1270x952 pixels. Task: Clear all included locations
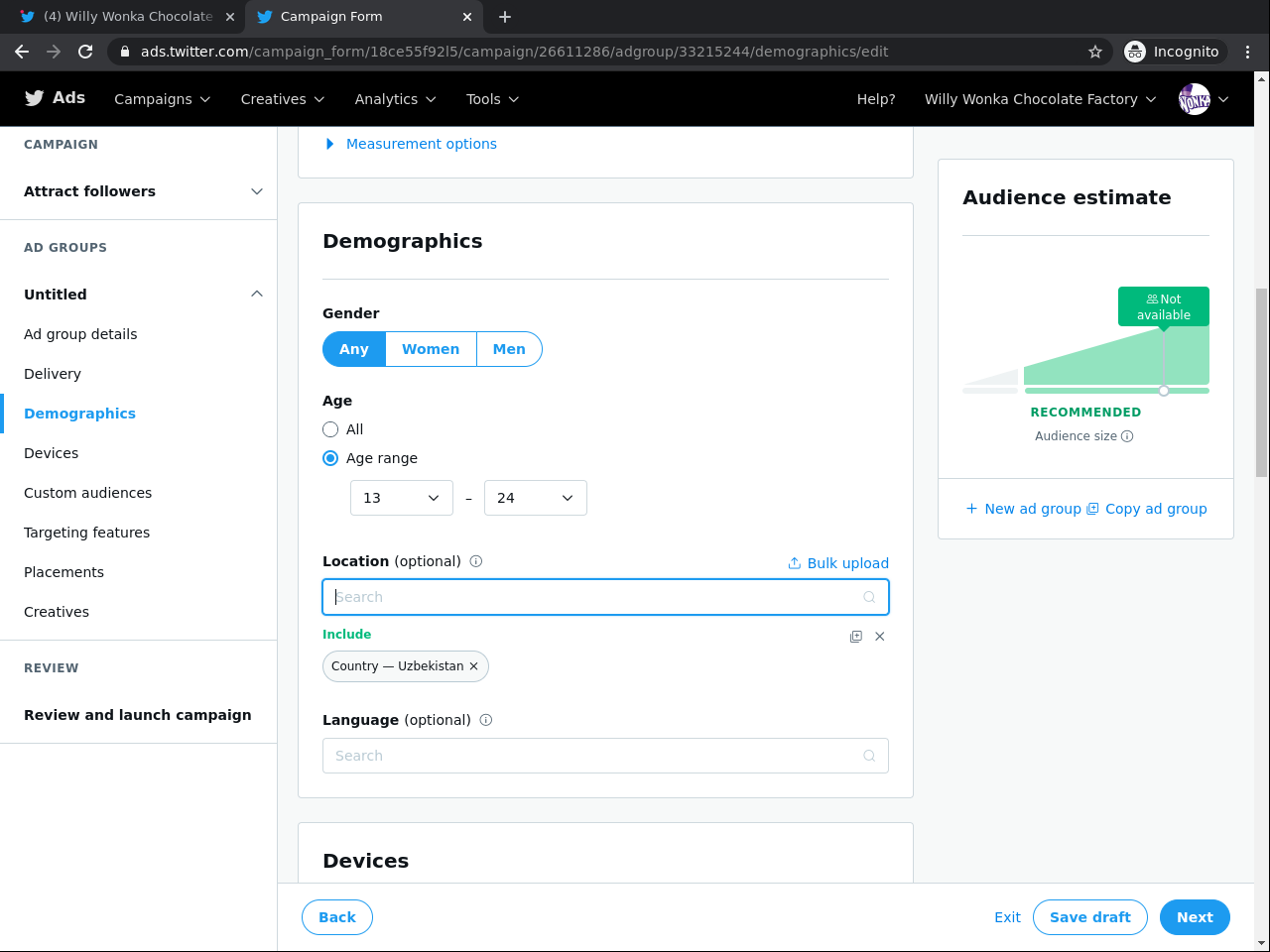tap(880, 637)
